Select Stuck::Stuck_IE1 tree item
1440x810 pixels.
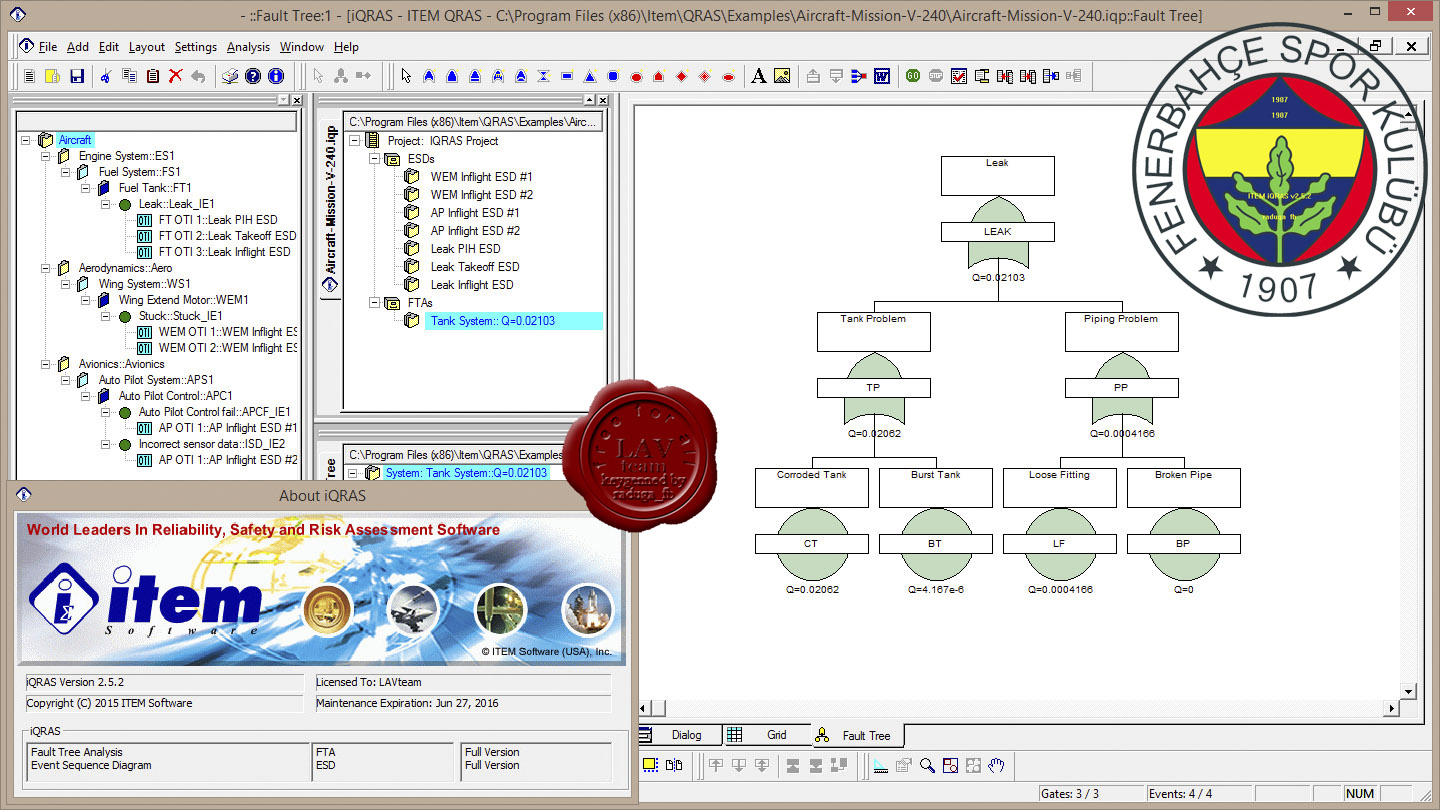180,316
